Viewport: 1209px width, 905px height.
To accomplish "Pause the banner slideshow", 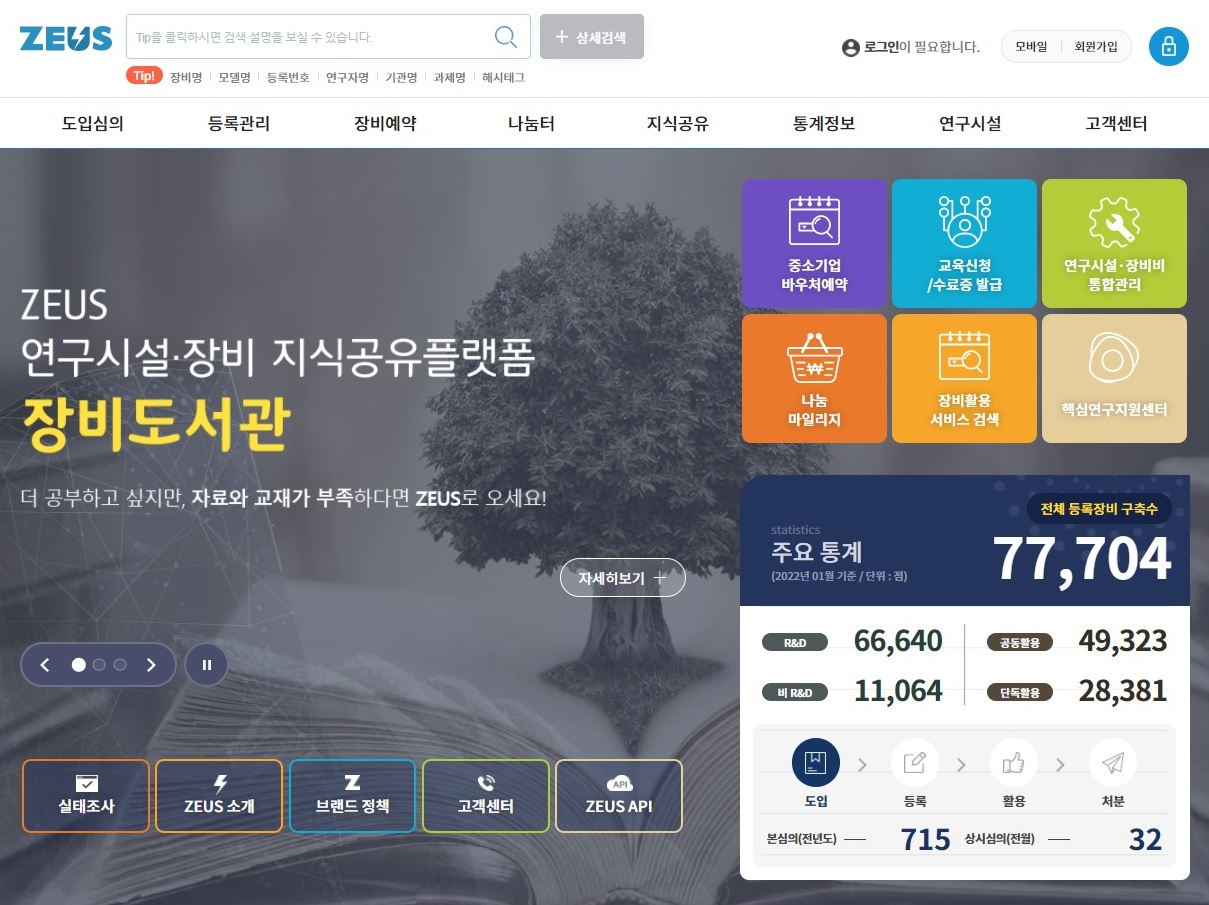I will 207,664.
